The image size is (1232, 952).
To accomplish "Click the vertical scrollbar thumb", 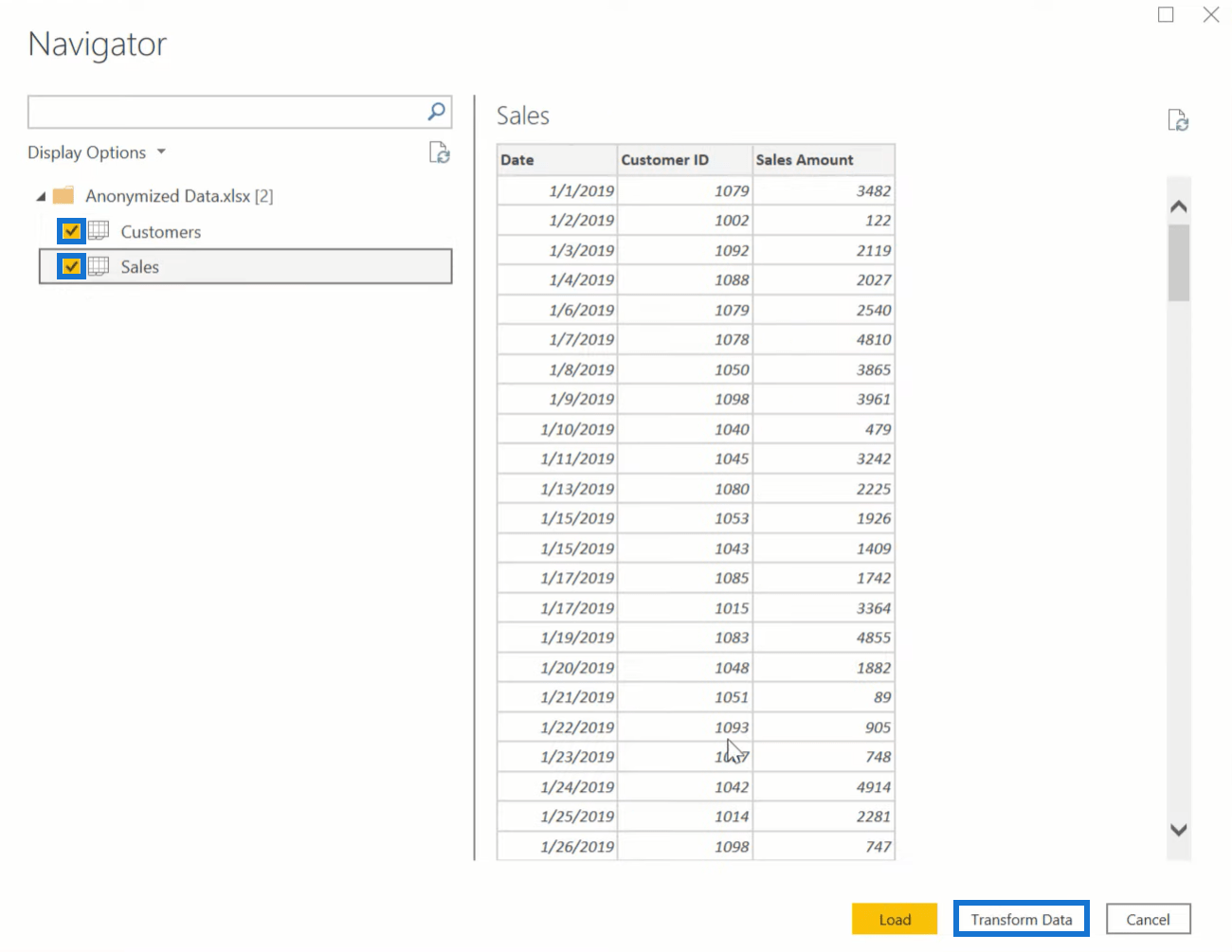I will (x=1179, y=262).
